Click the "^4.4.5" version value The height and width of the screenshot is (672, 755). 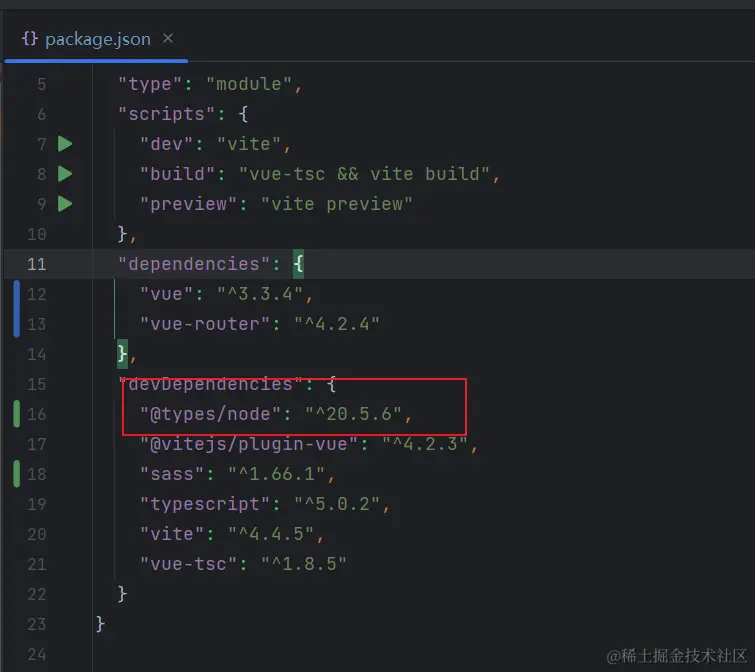pyautogui.click(x=271, y=534)
